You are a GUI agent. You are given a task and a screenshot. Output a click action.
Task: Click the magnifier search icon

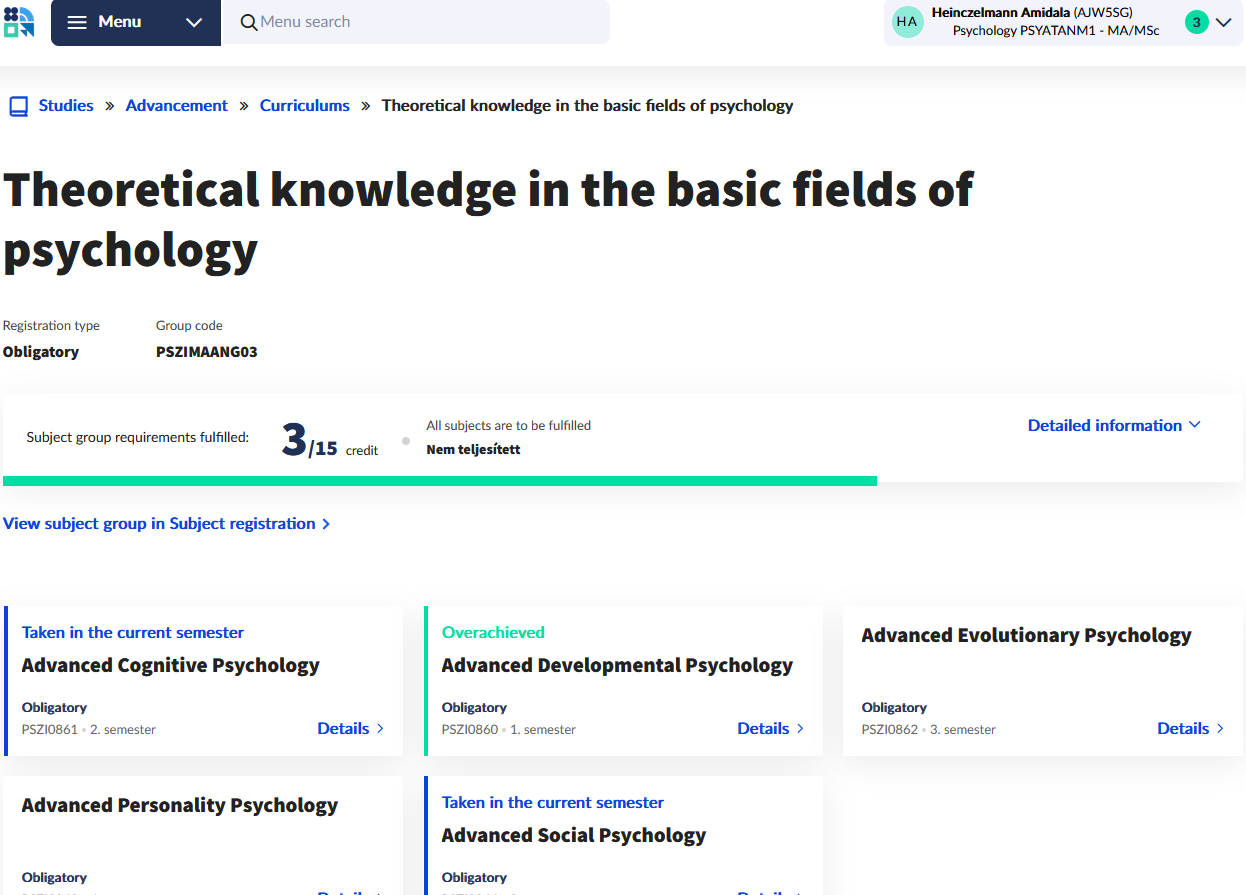pos(249,22)
